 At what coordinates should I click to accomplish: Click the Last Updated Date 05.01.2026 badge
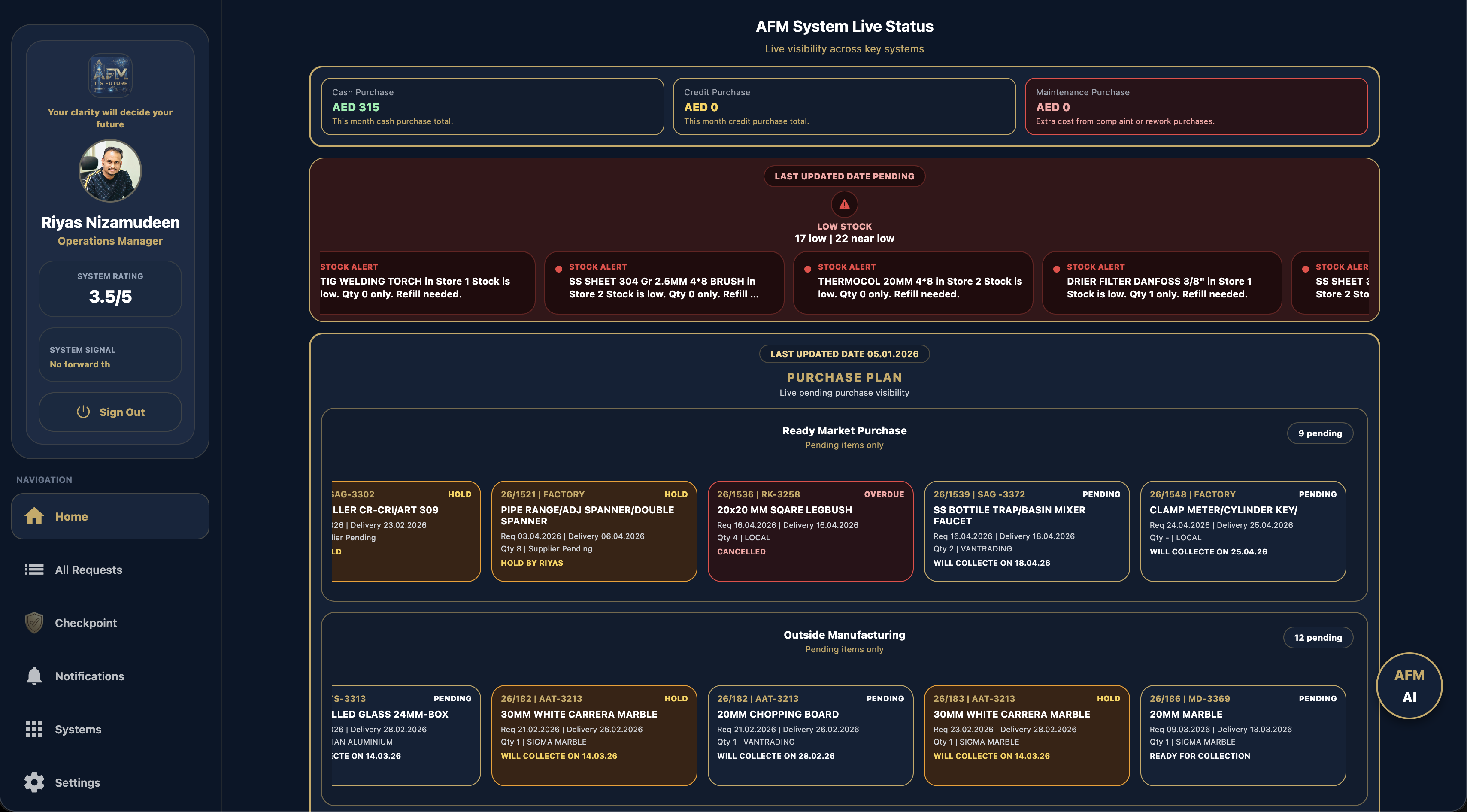point(844,354)
